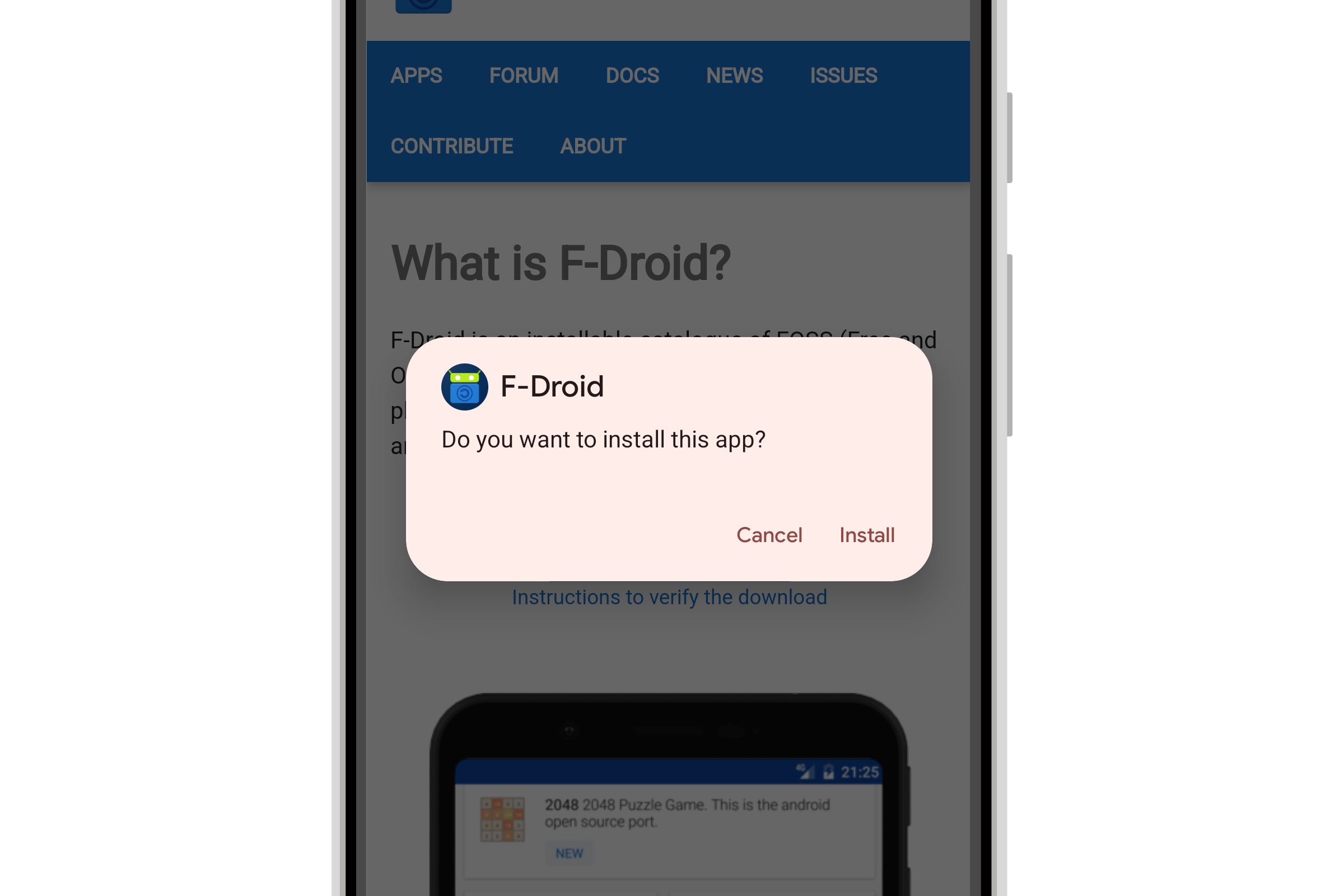Open the APPS navigation tab
This screenshot has height=896, width=1344.
[416, 76]
